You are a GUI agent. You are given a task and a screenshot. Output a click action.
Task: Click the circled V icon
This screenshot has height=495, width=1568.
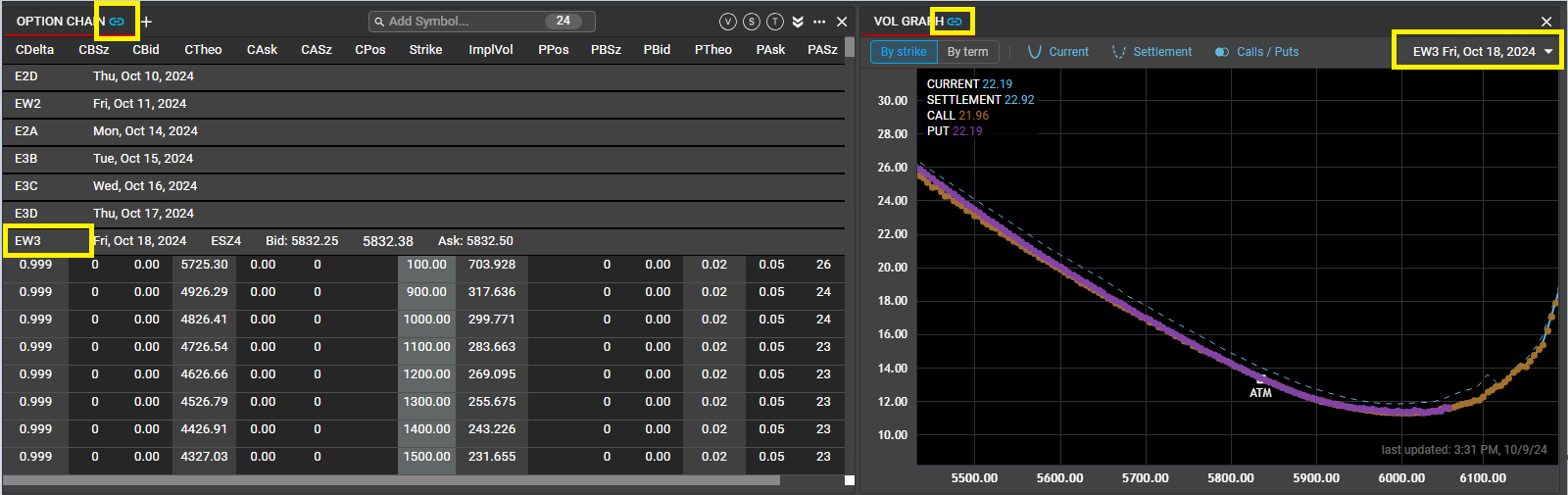(727, 22)
